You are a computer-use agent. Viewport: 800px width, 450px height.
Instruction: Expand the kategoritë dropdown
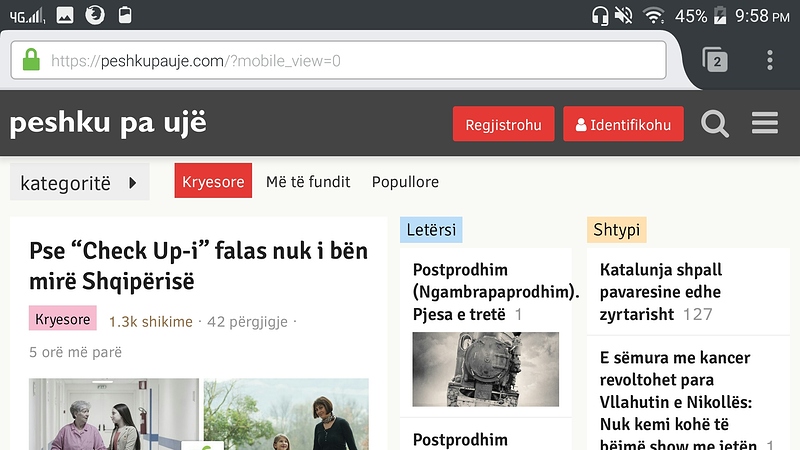click(79, 182)
